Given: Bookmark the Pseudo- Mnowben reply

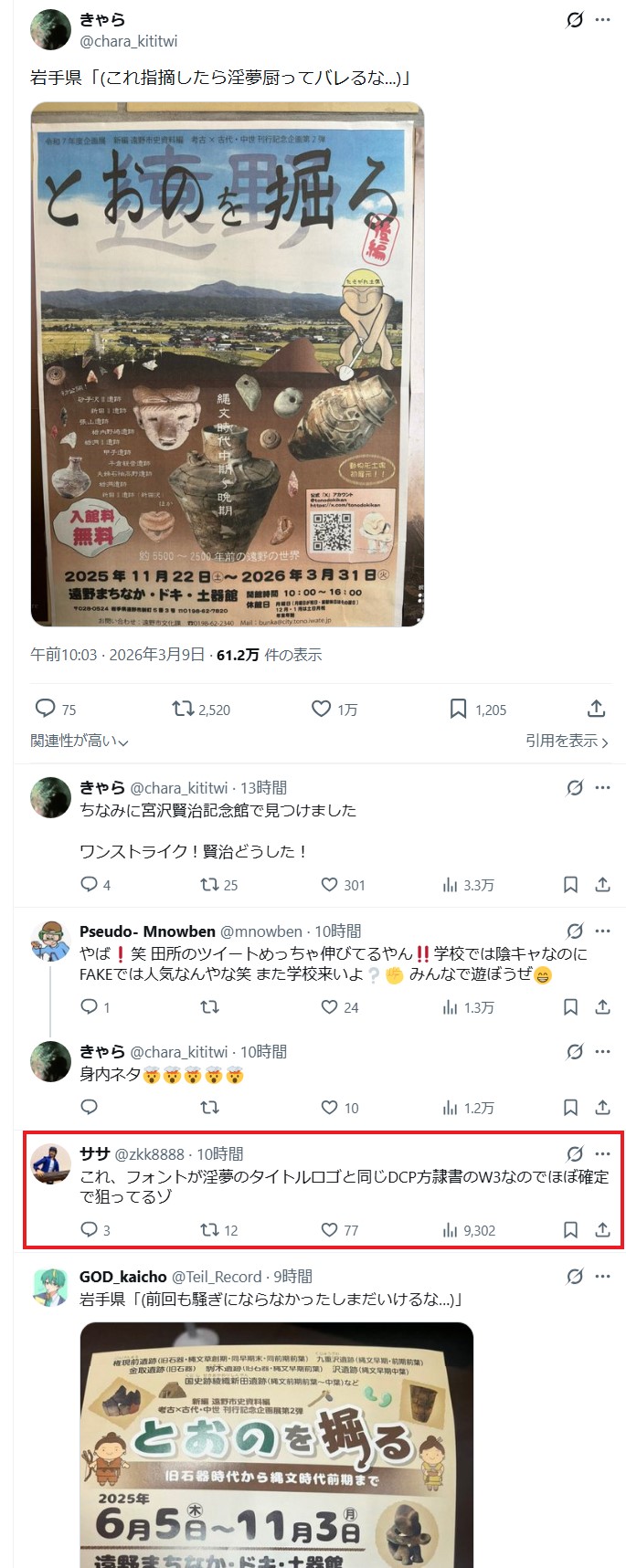Looking at the screenshot, I should pos(570,1006).
